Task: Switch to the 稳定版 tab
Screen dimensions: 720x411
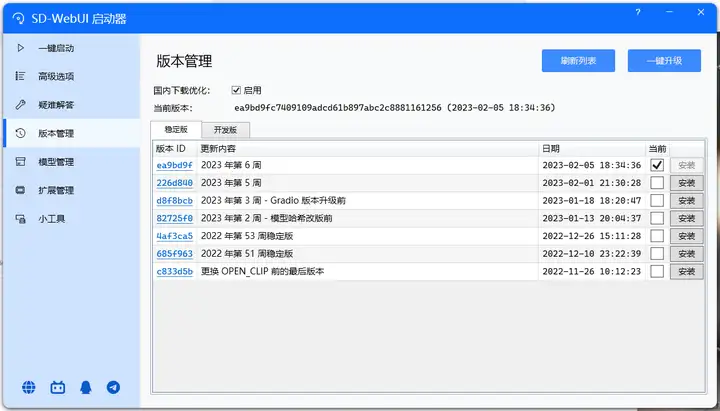Action: [x=176, y=129]
